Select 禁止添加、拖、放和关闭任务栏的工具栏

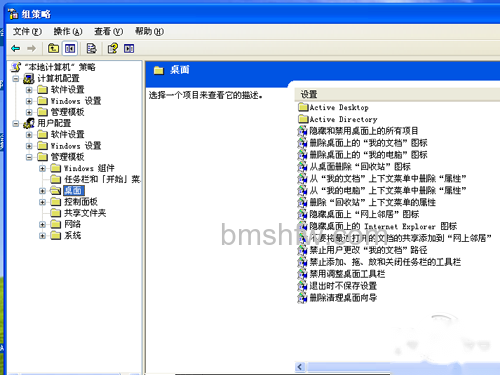coord(385,262)
